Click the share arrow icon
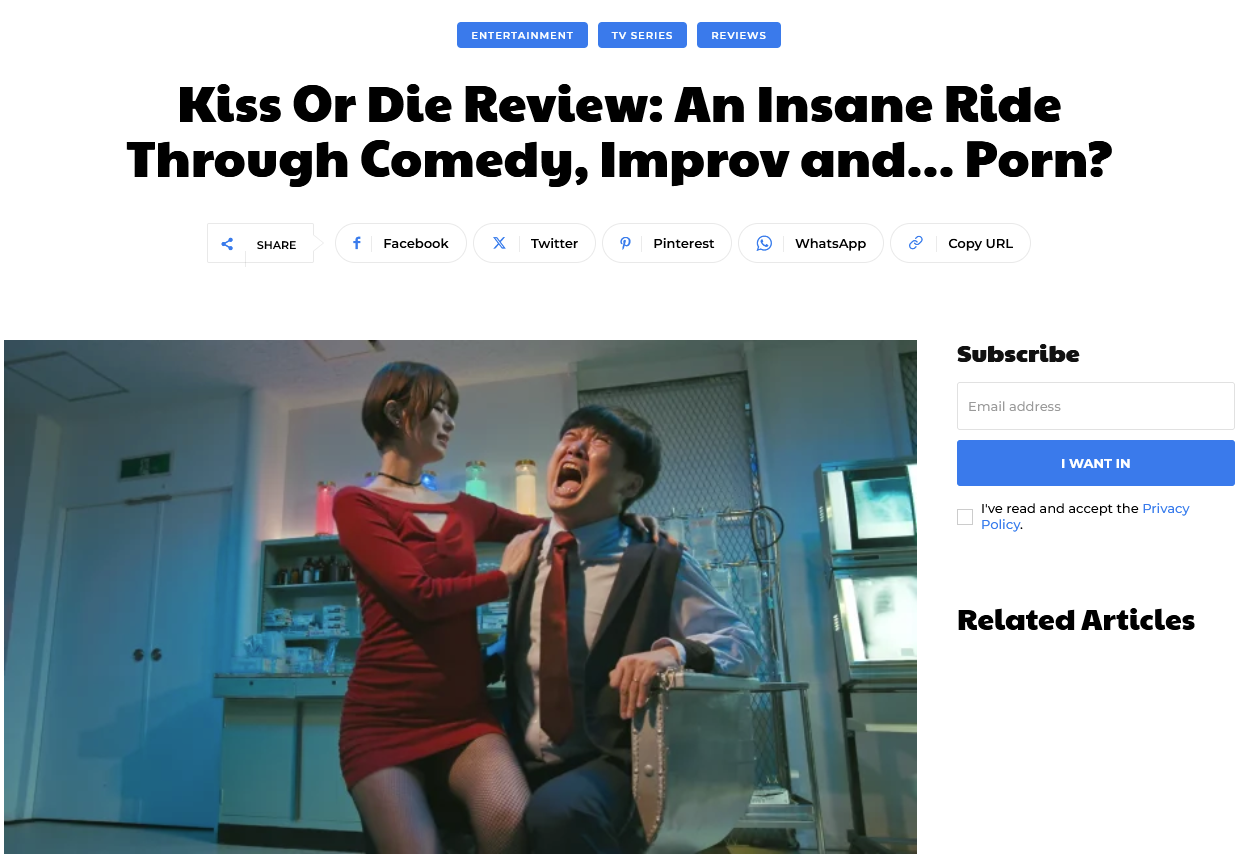The width and height of the screenshot is (1236, 859). pyautogui.click(x=227, y=244)
